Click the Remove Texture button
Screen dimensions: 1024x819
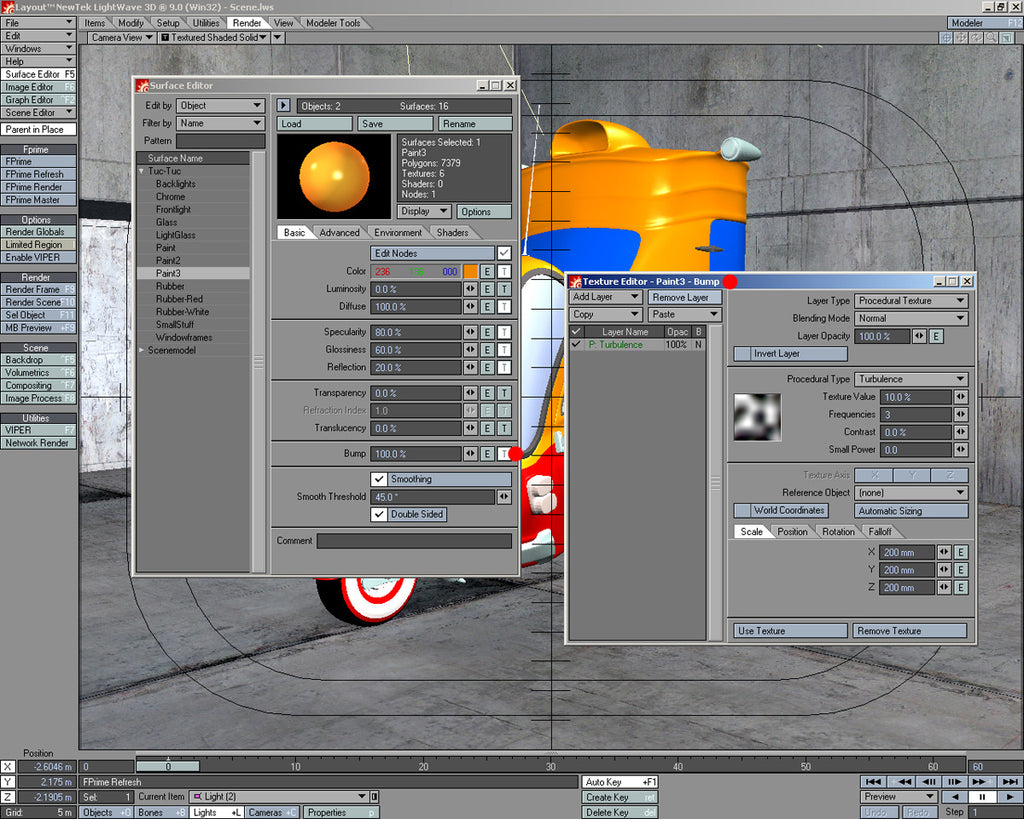click(x=910, y=631)
